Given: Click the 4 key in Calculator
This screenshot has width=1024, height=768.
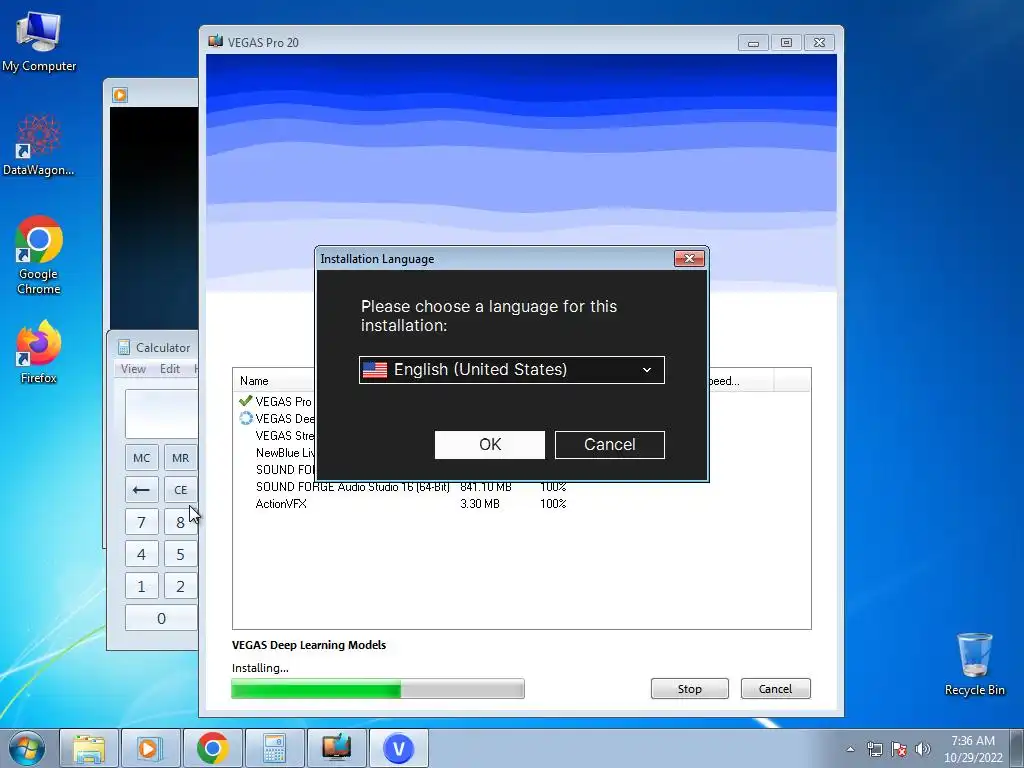Looking at the screenshot, I should [x=142, y=554].
